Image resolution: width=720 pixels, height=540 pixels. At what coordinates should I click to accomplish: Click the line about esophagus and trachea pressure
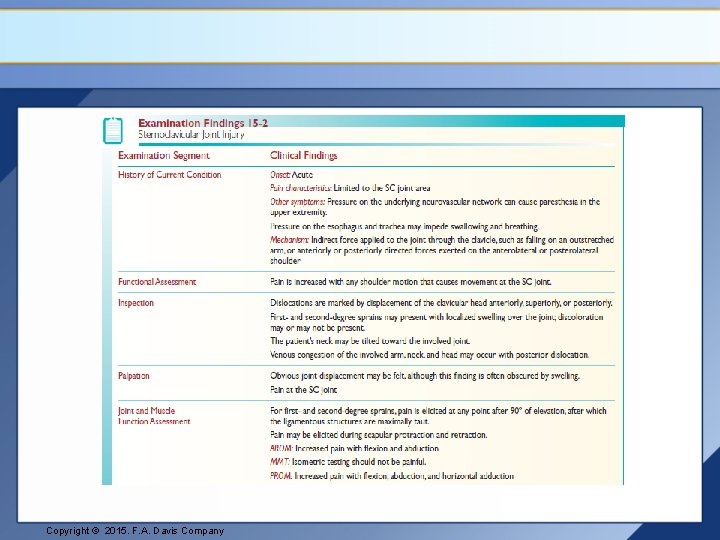tap(404, 226)
